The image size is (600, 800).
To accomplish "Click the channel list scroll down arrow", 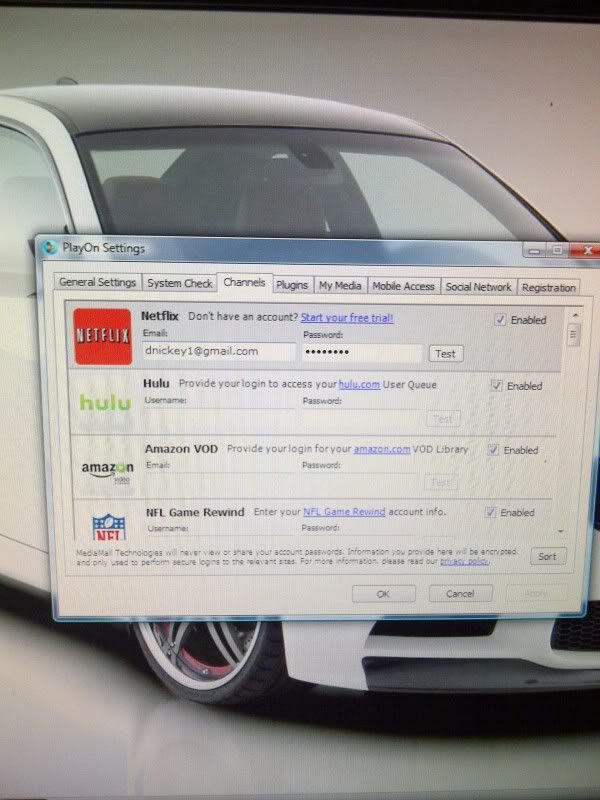I will coord(561,531).
